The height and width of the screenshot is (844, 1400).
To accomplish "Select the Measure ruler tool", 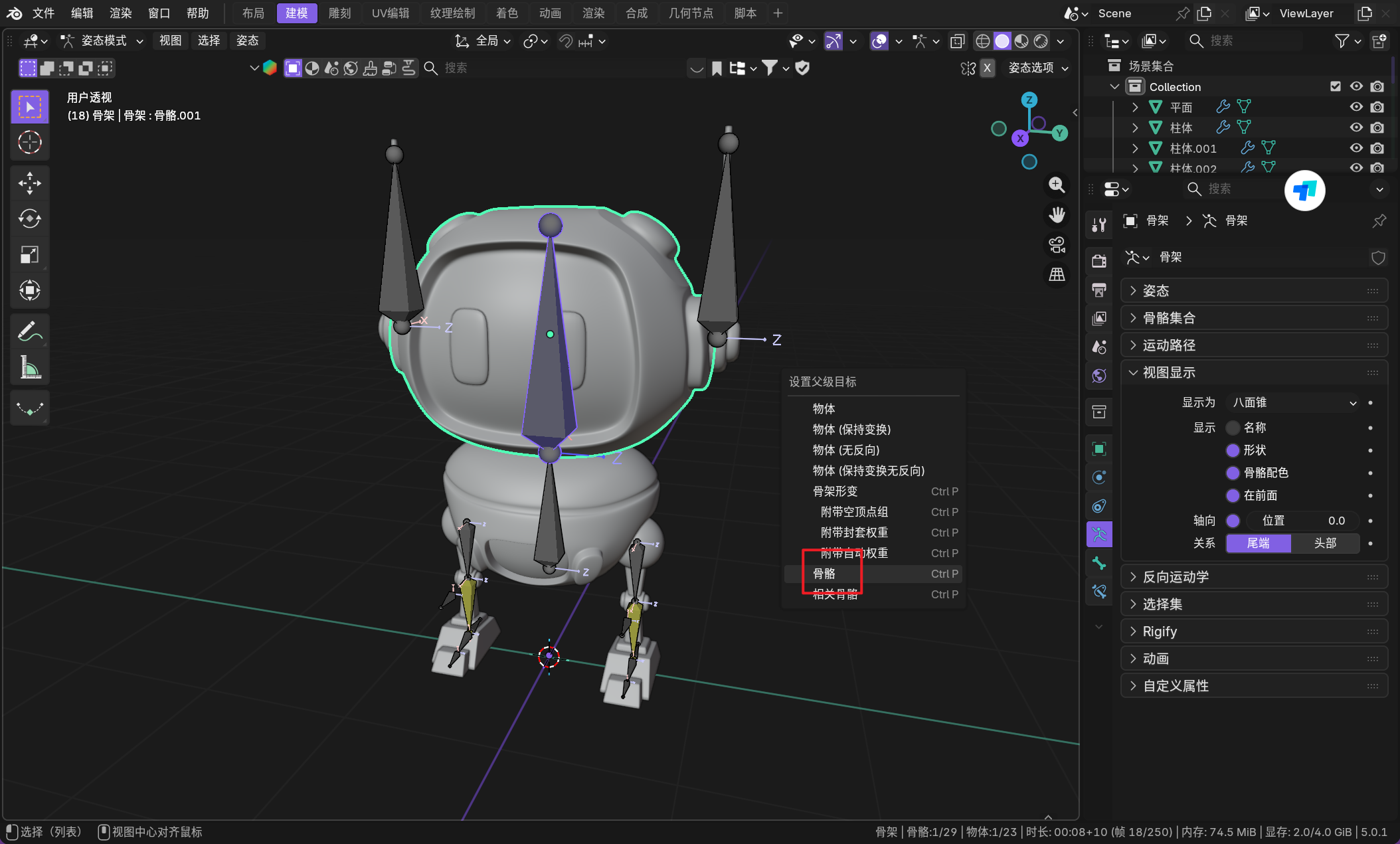I will point(29,367).
